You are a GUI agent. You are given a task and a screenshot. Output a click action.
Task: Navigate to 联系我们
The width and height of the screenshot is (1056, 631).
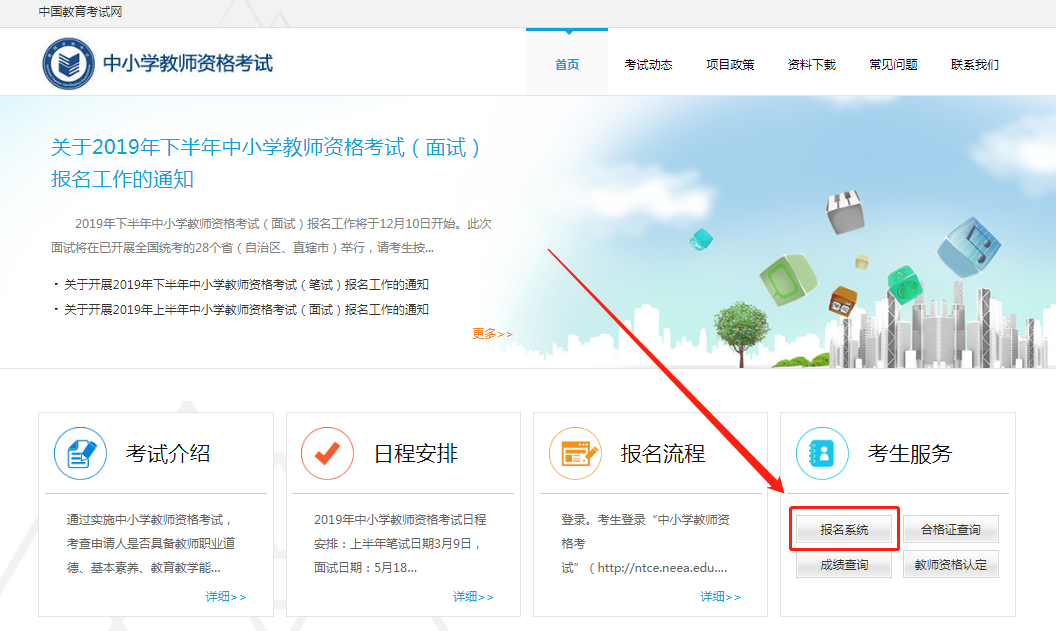[974, 65]
